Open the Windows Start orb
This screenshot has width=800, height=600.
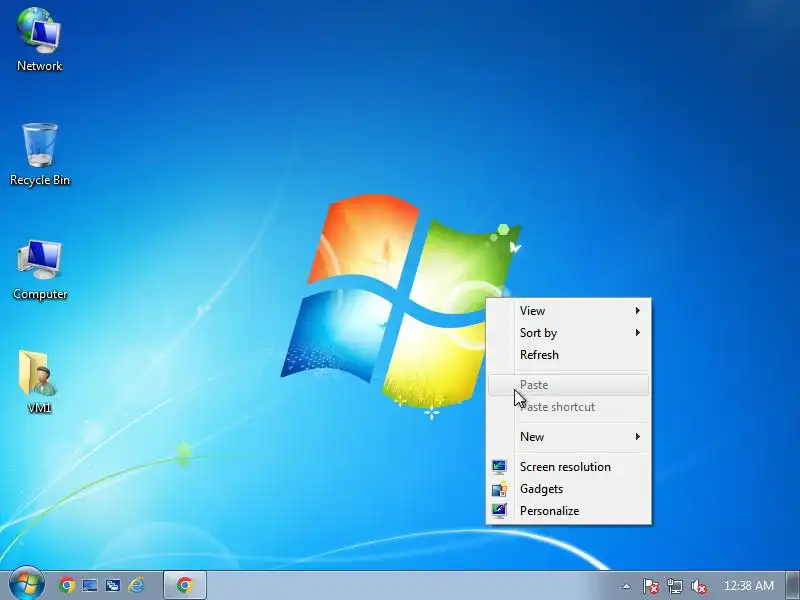pyautogui.click(x=27, y=585)
